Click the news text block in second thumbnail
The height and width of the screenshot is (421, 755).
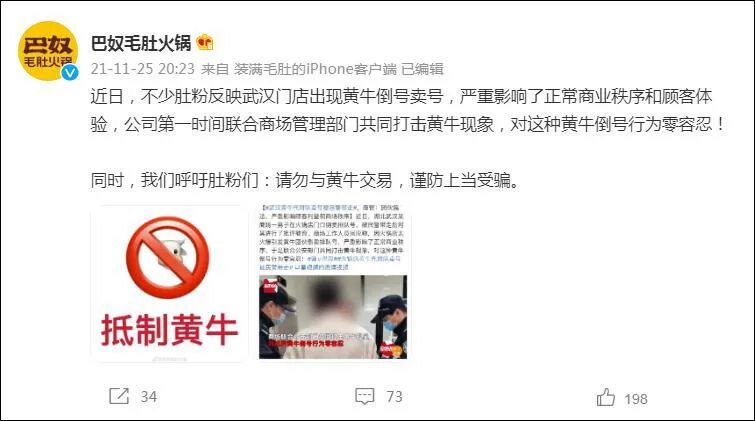click(333, 237)
